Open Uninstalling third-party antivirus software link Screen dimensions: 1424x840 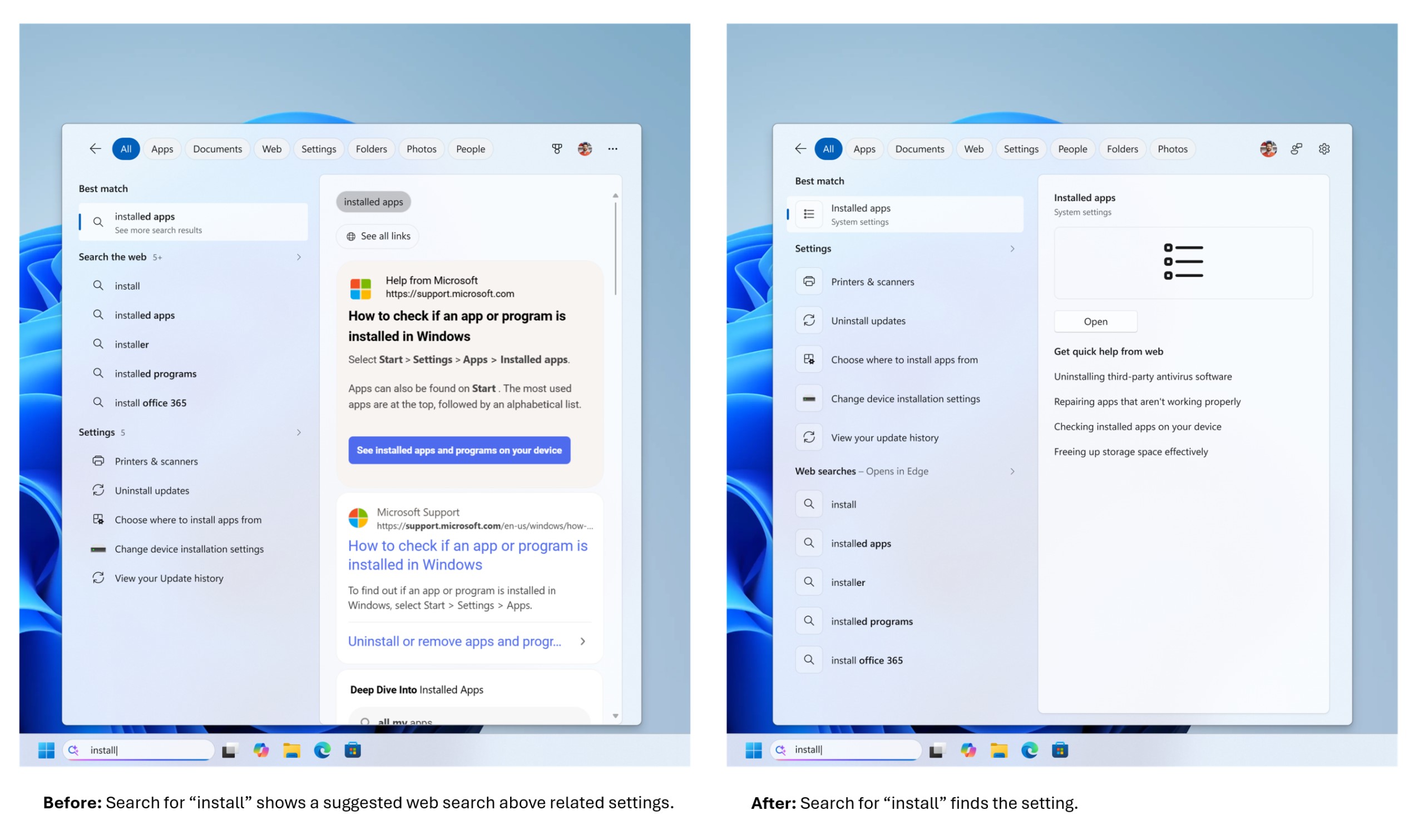[1142, 376]
